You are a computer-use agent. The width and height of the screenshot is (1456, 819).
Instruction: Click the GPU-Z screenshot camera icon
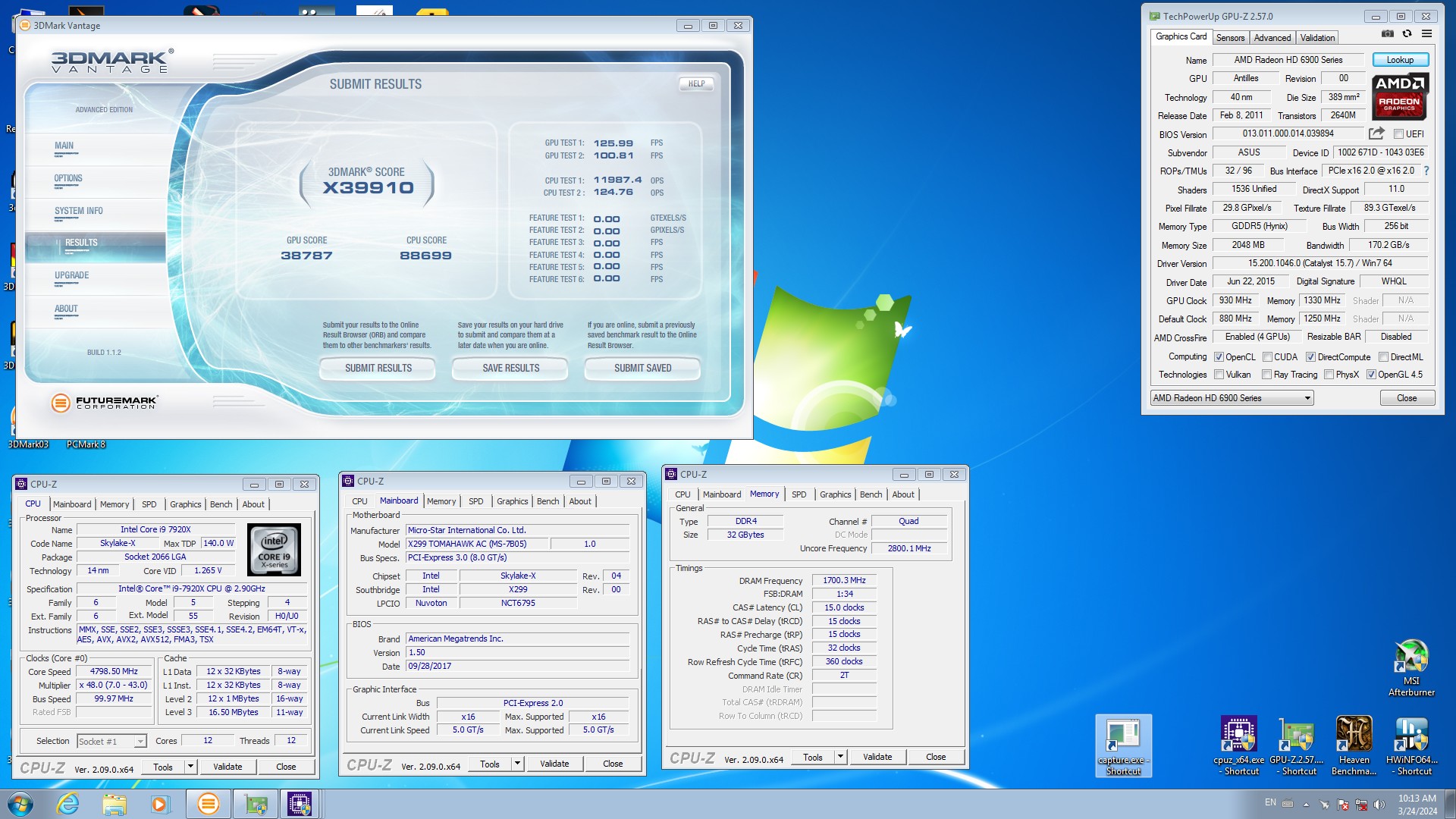1387,34
